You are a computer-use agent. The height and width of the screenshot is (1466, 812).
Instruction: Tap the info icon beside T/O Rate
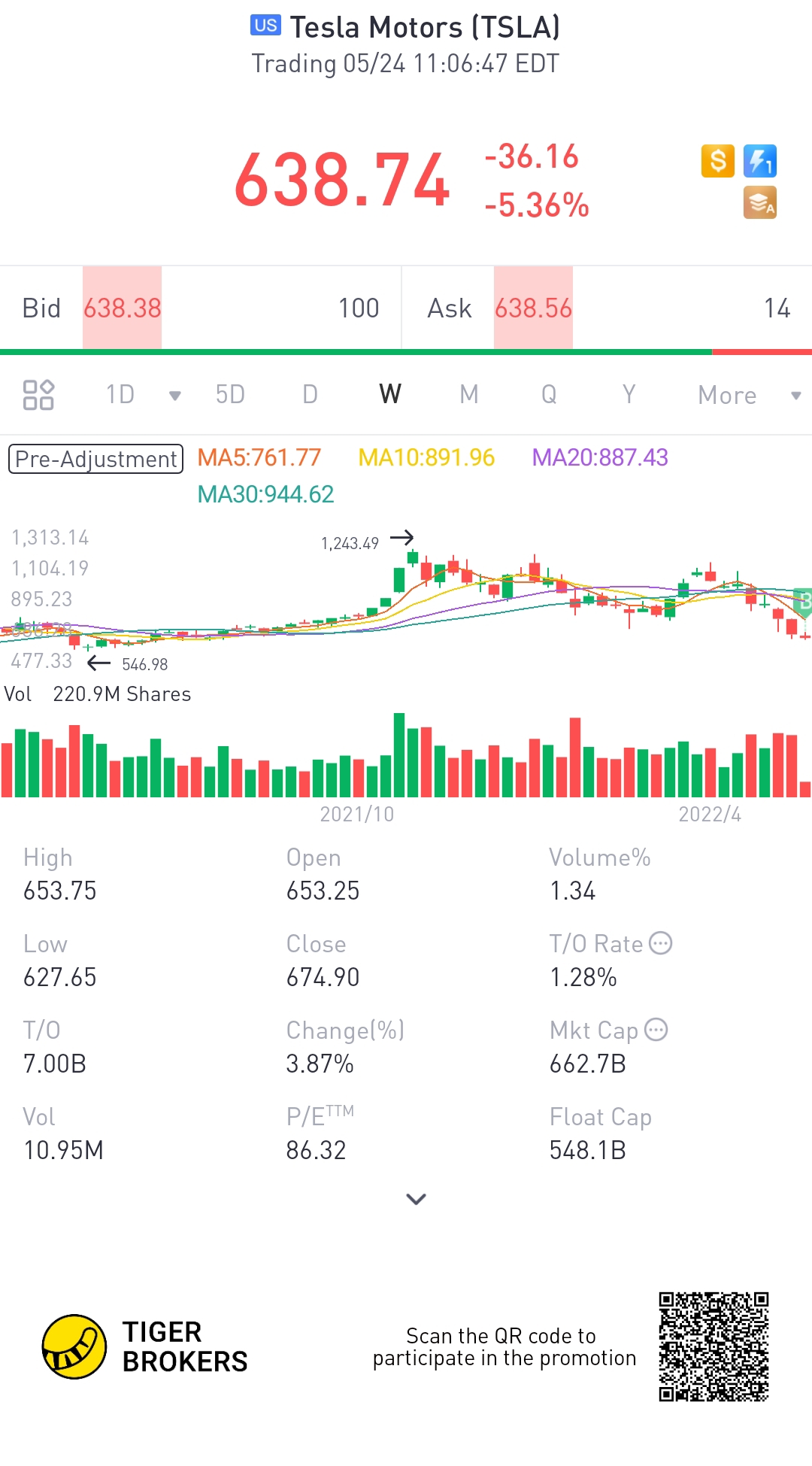660,943
